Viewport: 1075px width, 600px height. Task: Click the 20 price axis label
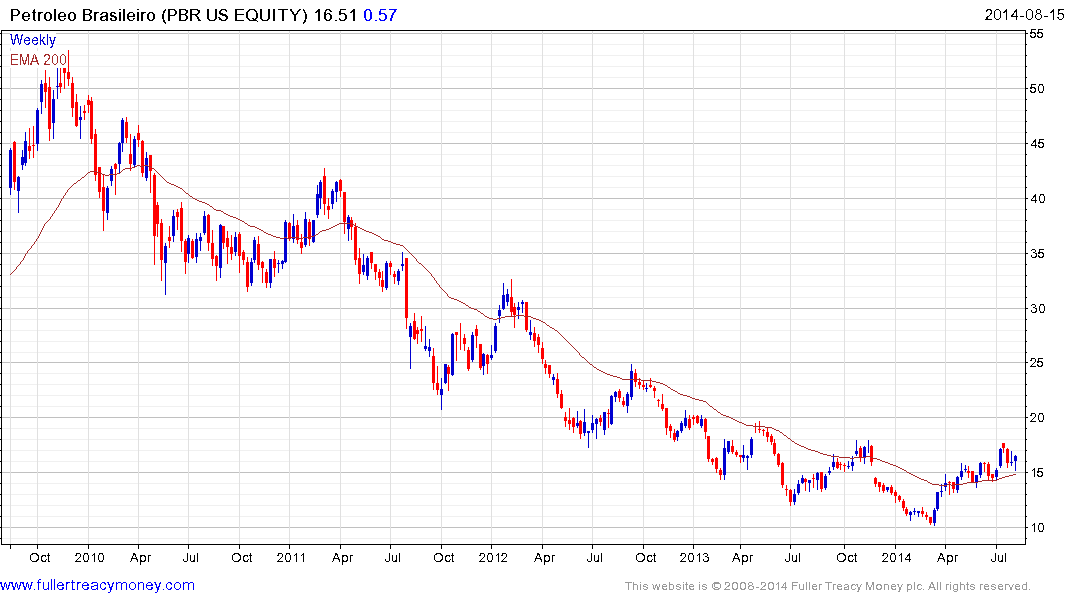[x=1037, y=418]
